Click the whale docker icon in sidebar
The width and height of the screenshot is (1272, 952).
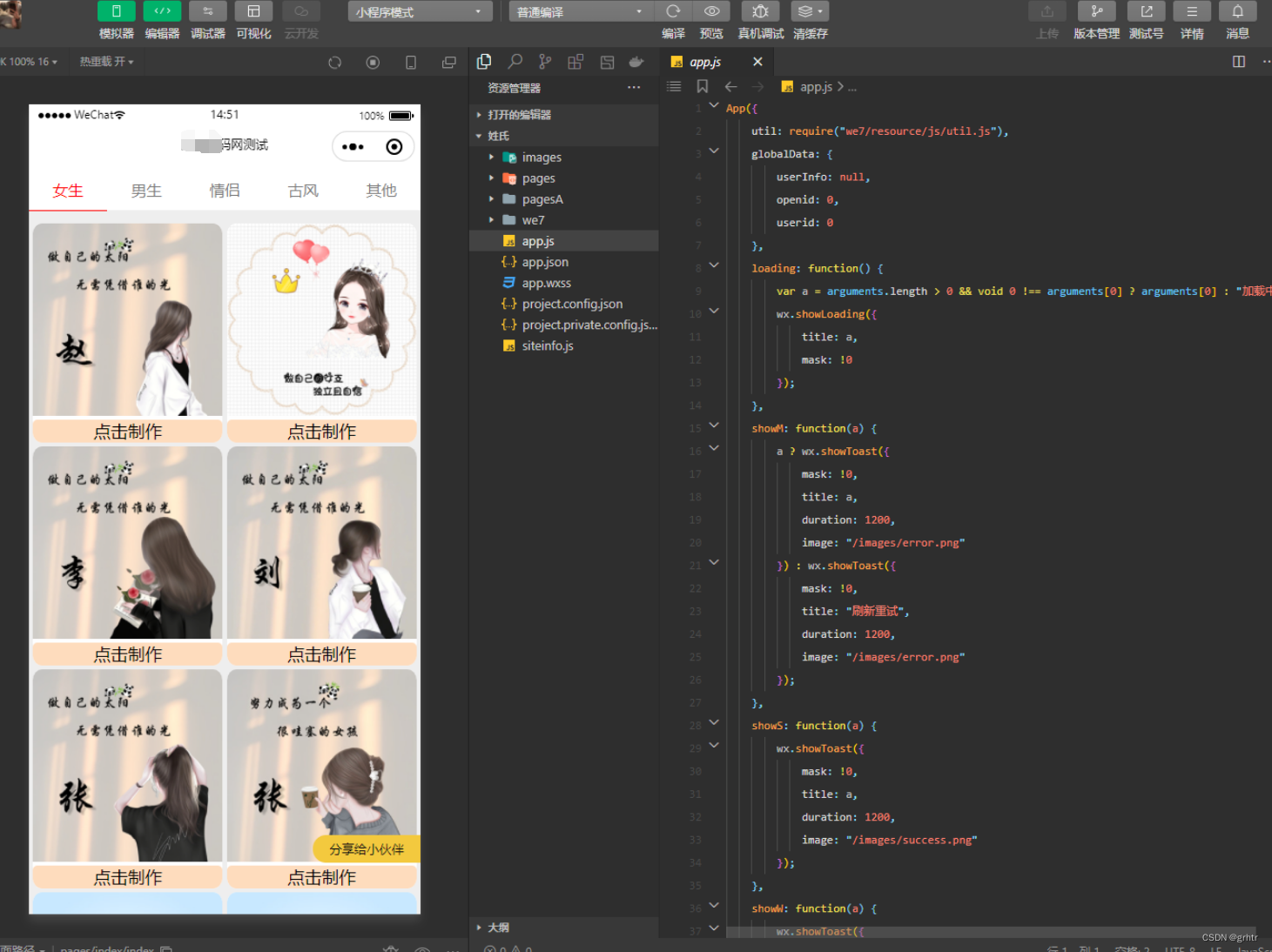(636, 62)
